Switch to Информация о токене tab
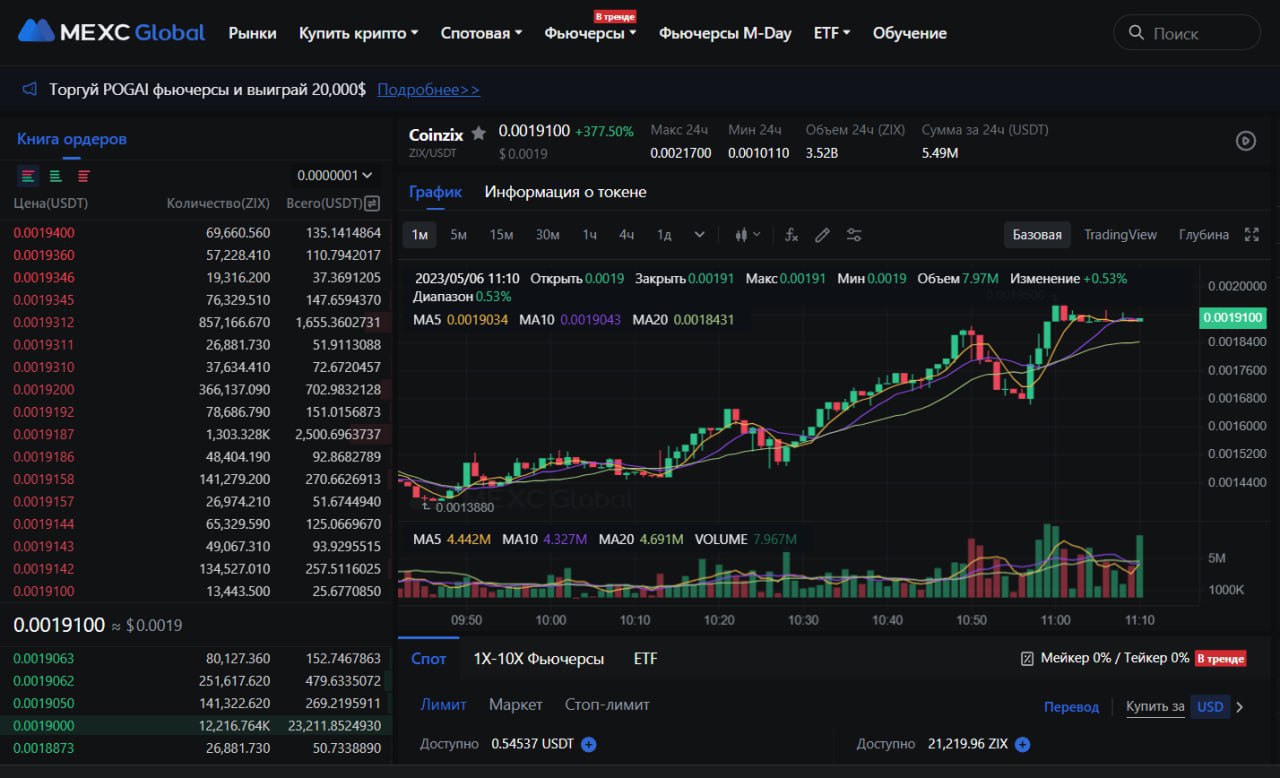The width and height of the screenshot is (1280, 778). pyautogui.click(x=566, y=192)
